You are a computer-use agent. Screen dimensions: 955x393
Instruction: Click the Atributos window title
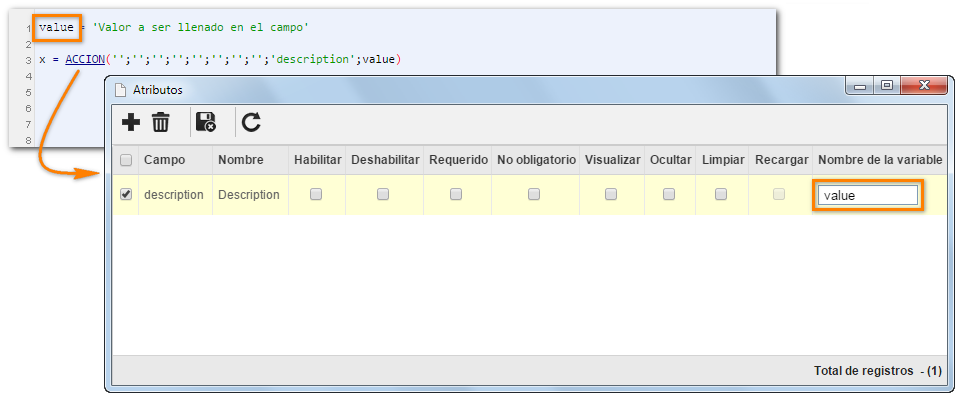157,90
